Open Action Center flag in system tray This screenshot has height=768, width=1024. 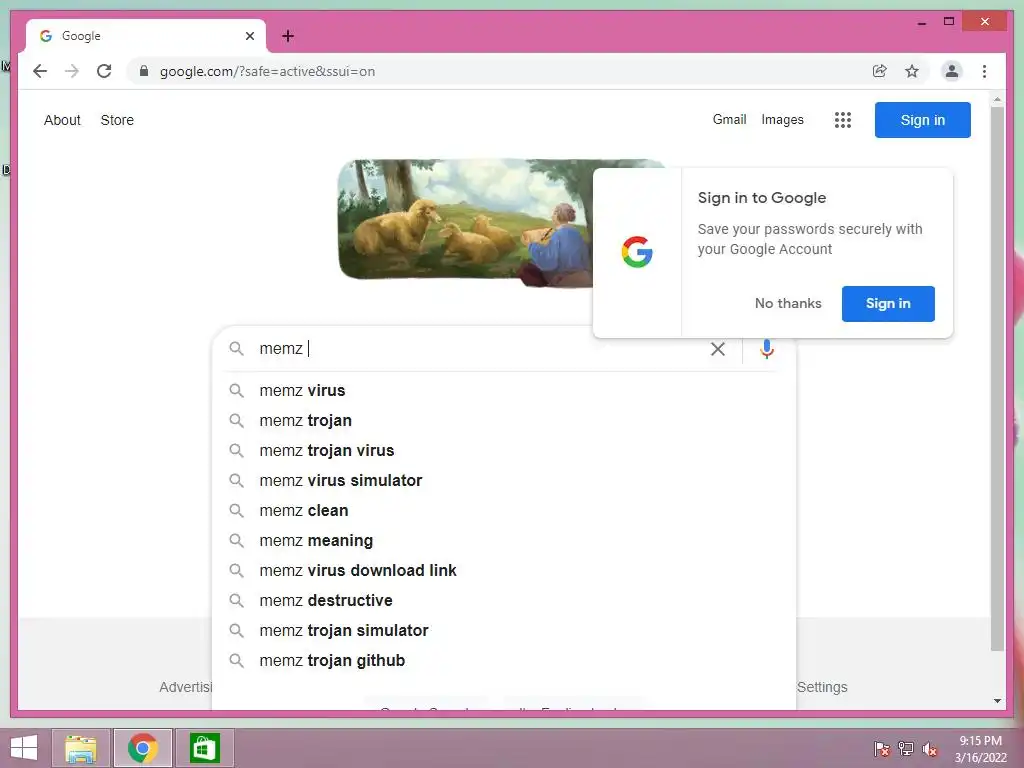coord(882,749)
